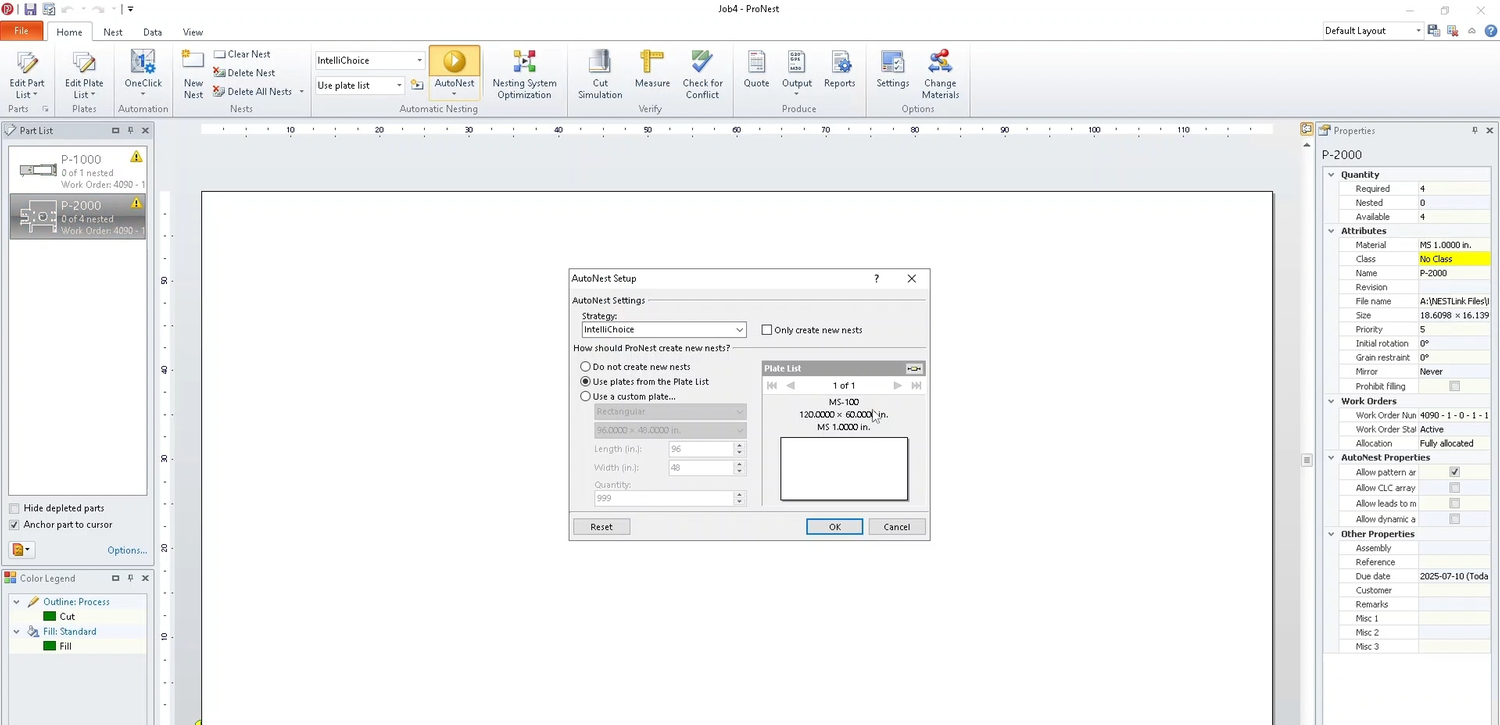The width and height of the screenshot is (1500, 725).
Task: Switch to the Nest ribbon tab
Action: pyautogui.click(x=113, y=32)
